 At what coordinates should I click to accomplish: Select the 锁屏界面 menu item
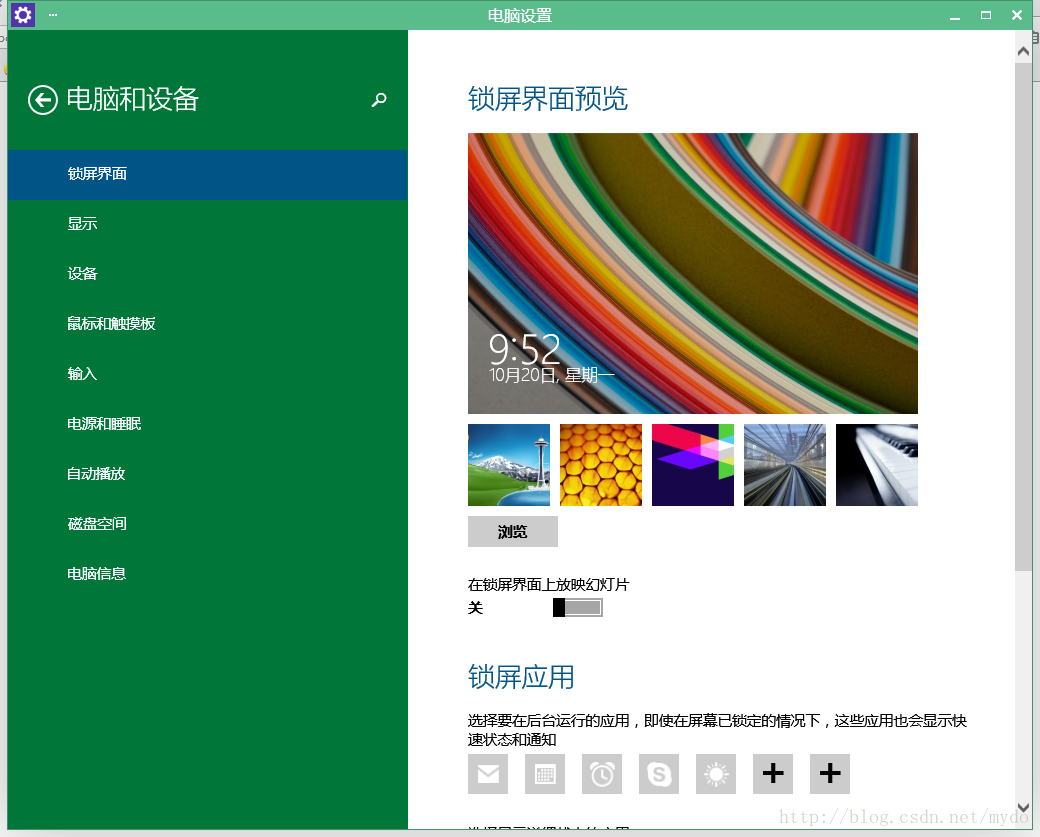[208, 174]
